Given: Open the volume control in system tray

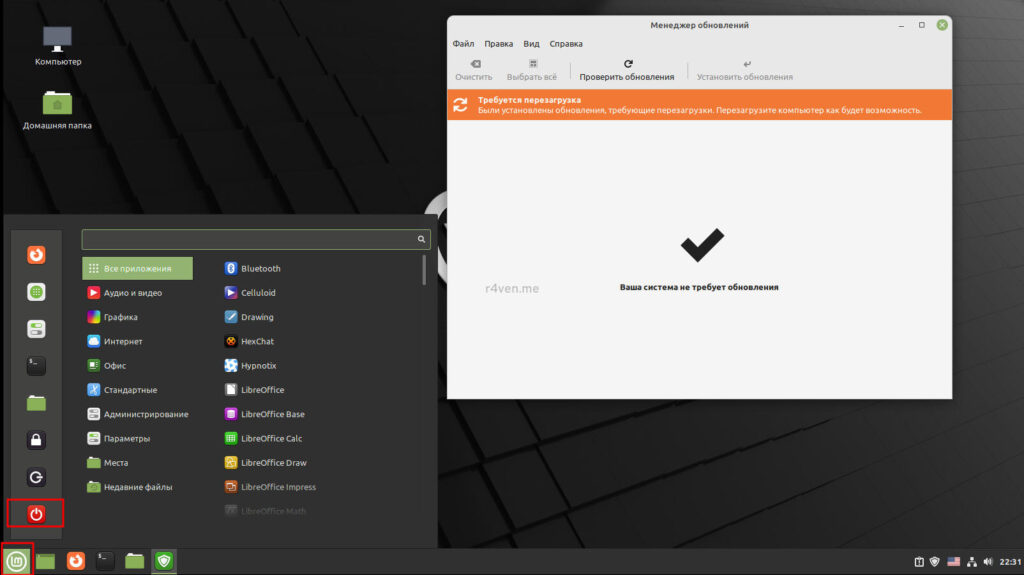Looking at the screenshot, I should coord(988,561).
